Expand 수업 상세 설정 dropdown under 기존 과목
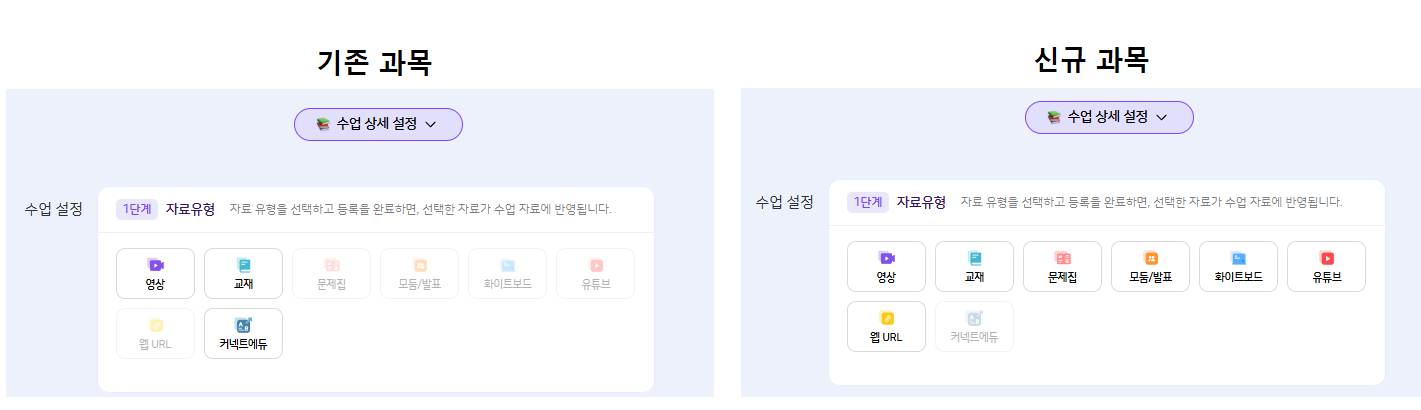This screenshot has height=410, width=1421. (378, 124)
